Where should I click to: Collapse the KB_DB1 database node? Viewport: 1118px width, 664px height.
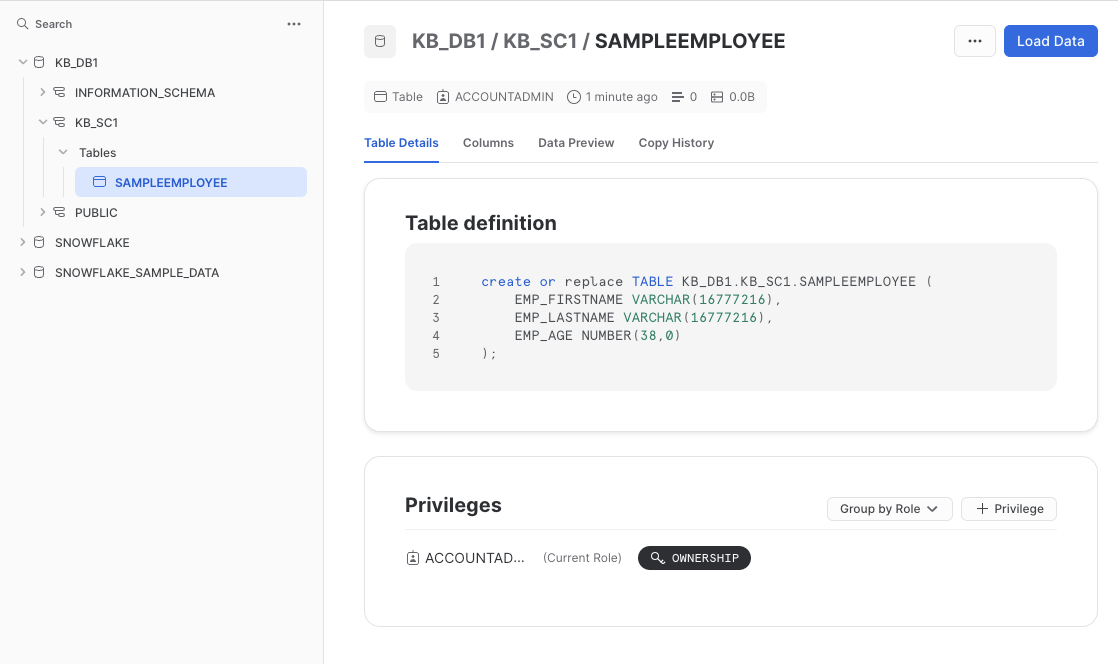point(23,63)
